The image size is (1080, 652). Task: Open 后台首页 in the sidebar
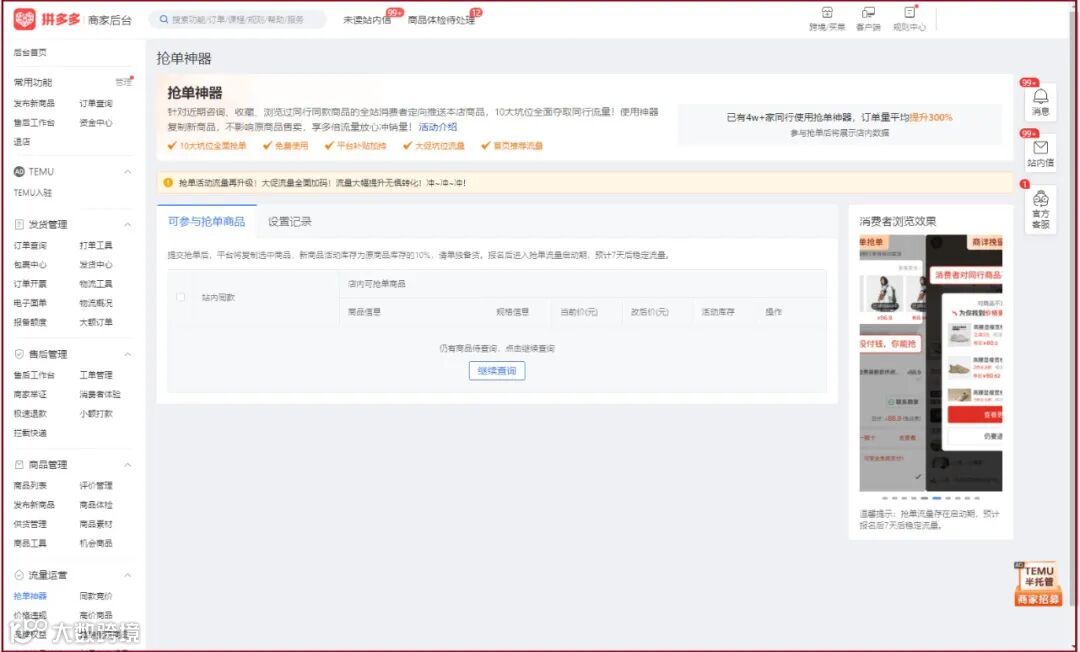[30, 52]
